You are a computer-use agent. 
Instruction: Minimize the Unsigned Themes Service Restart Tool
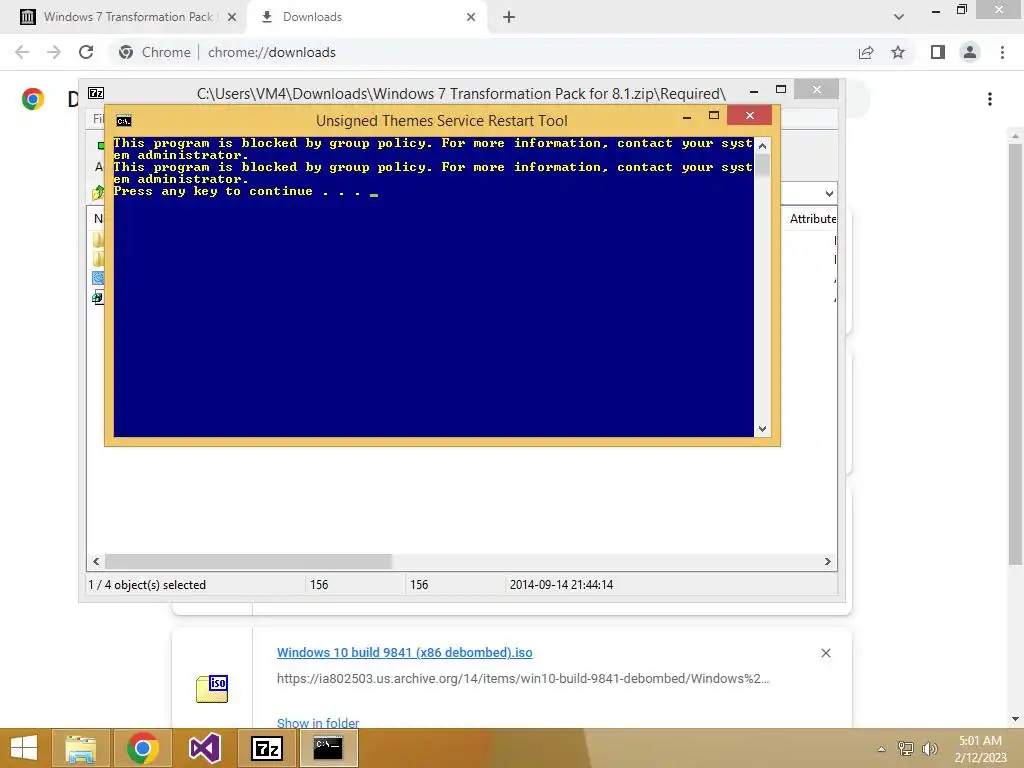tap(686, 117)
